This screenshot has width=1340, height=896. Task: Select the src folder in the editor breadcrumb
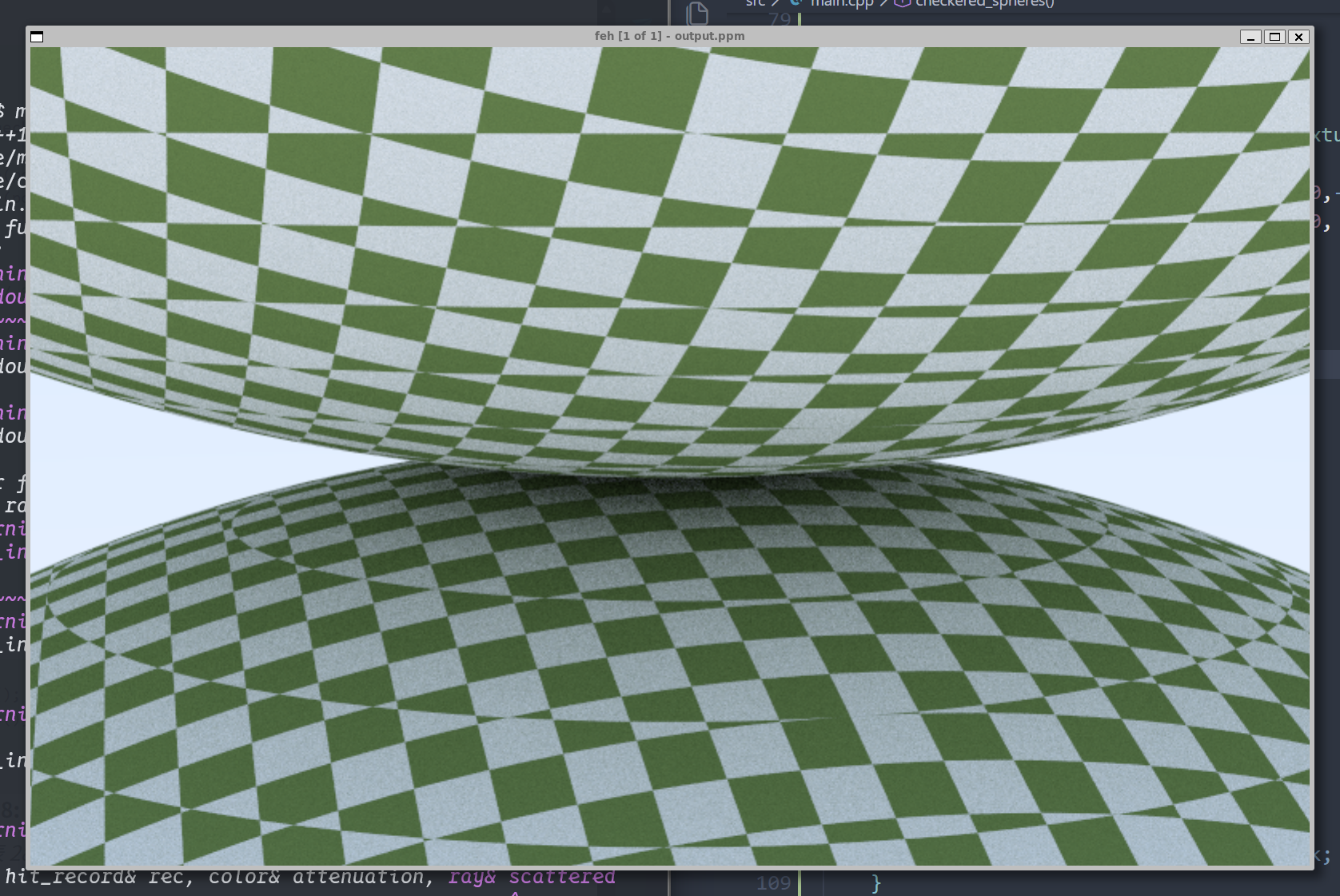pyautogui.click(x=756, y=3)
